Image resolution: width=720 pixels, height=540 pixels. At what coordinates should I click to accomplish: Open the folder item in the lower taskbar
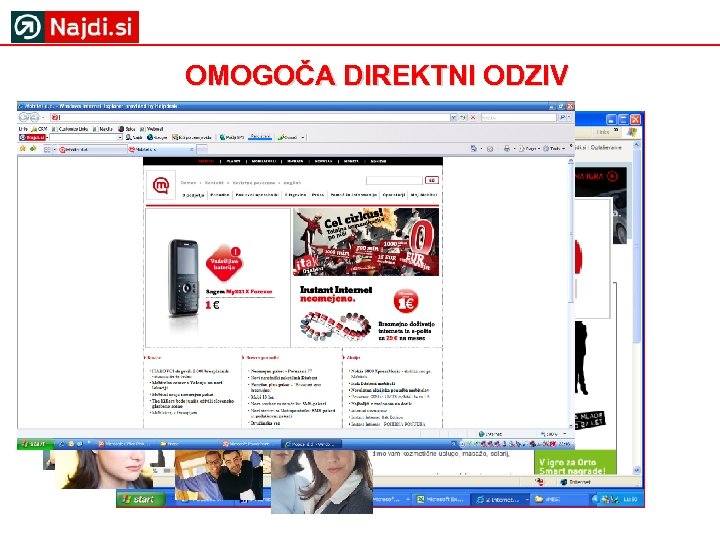coord(557,499)
